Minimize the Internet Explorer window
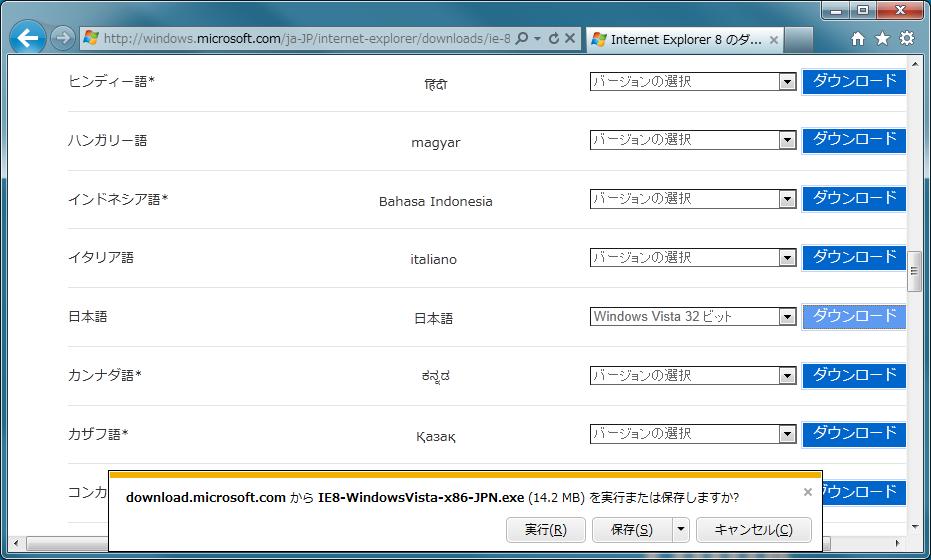 point(836,10)
